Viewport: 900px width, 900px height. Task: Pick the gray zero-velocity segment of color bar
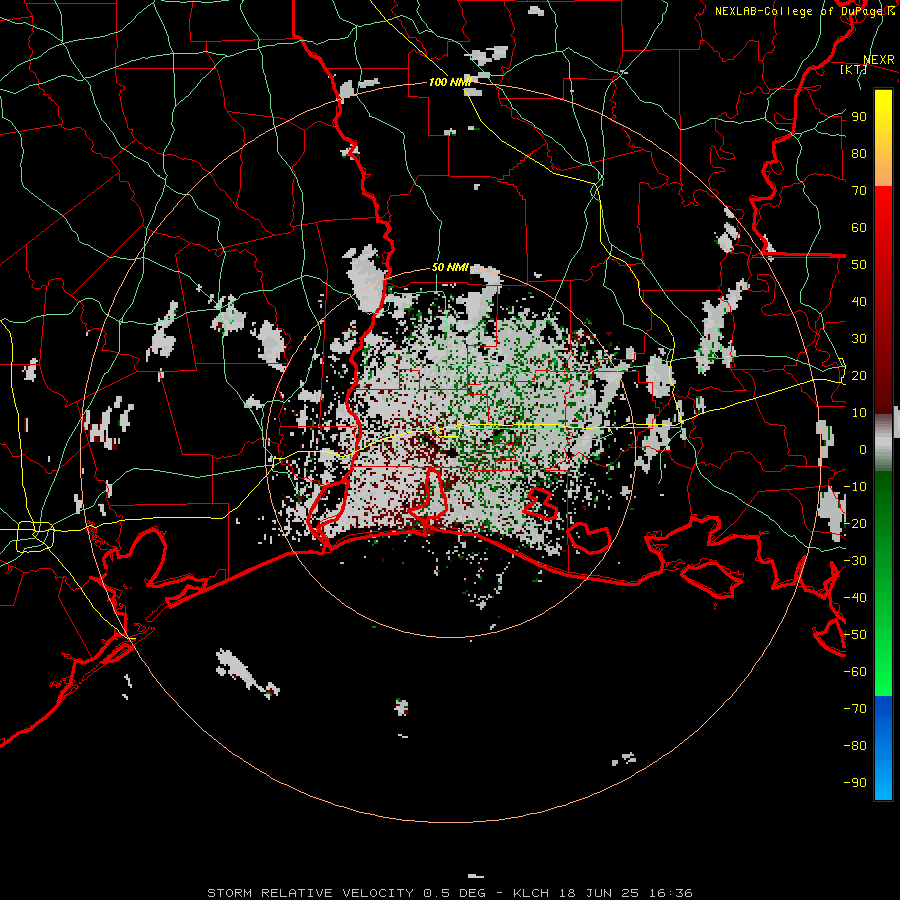click(883, 443)
